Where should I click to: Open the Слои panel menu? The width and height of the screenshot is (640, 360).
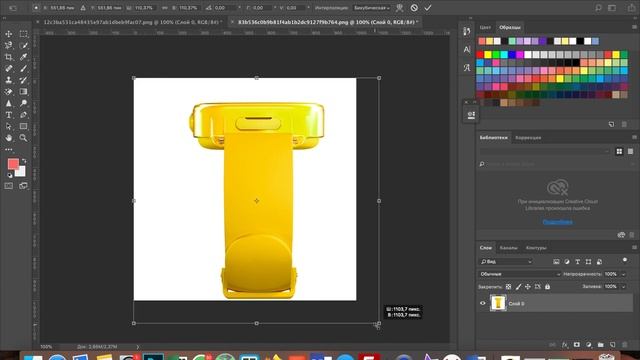pyautogui.click(x=634, y=247)
